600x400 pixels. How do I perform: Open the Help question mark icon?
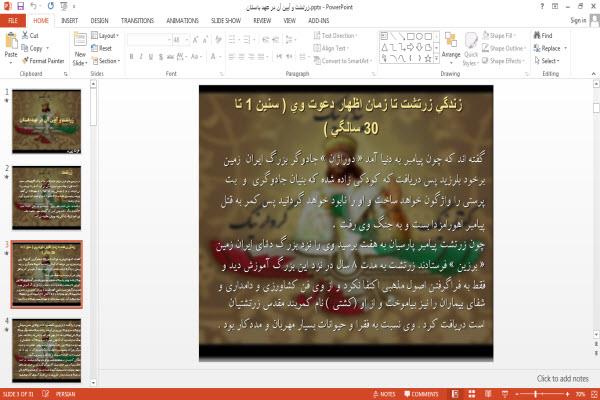(542, 7)
